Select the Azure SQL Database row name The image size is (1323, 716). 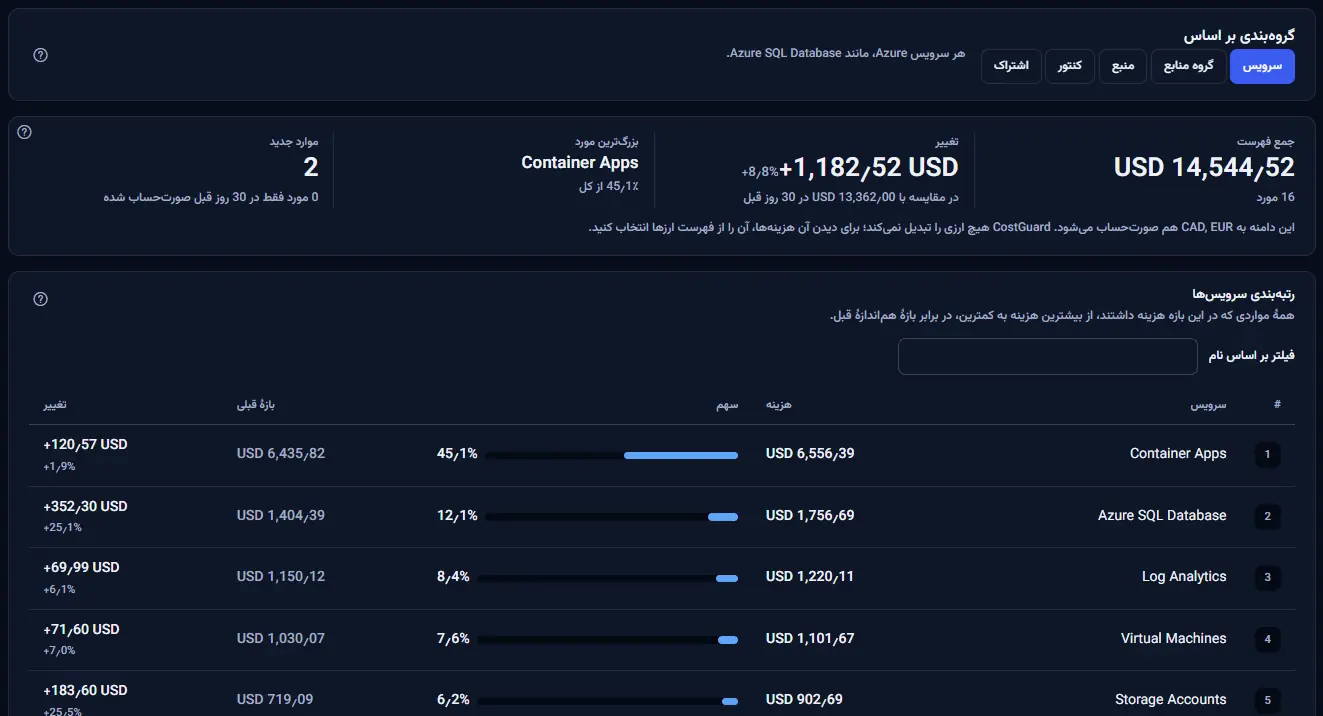click(x=1162, y=516)
